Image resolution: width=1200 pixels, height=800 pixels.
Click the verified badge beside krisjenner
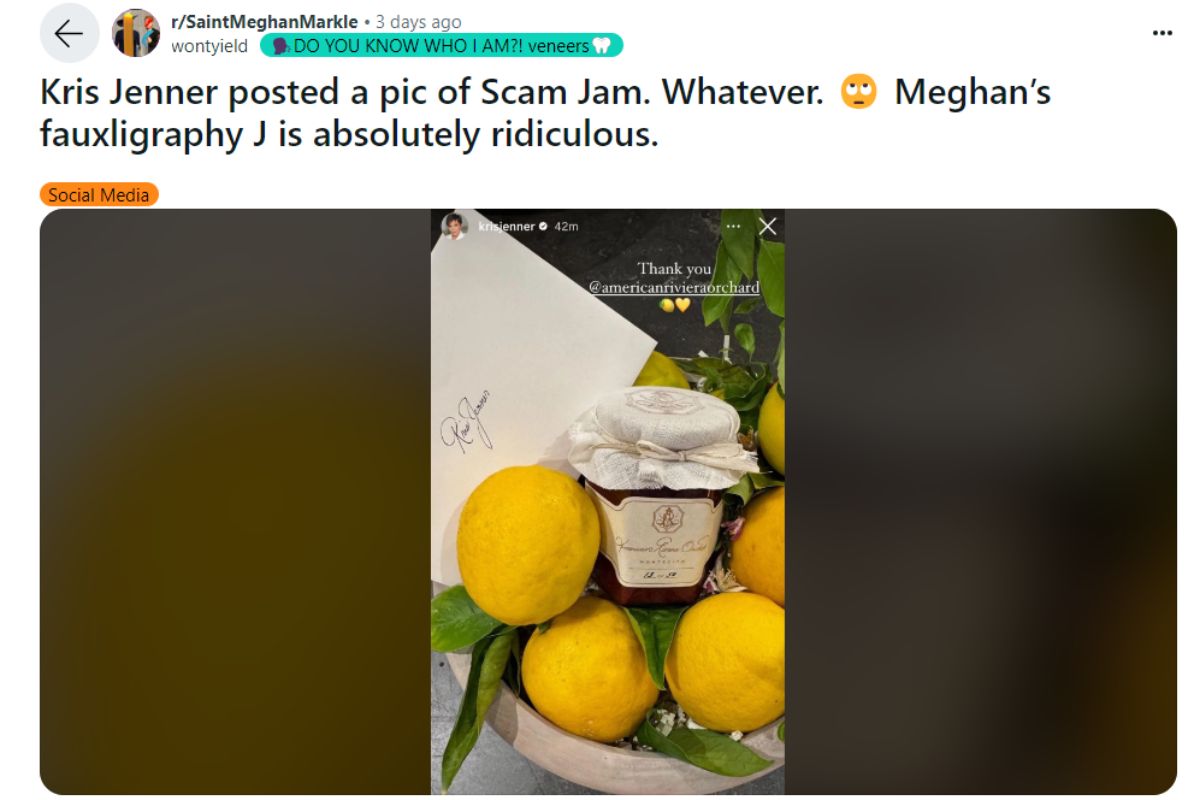544,227
